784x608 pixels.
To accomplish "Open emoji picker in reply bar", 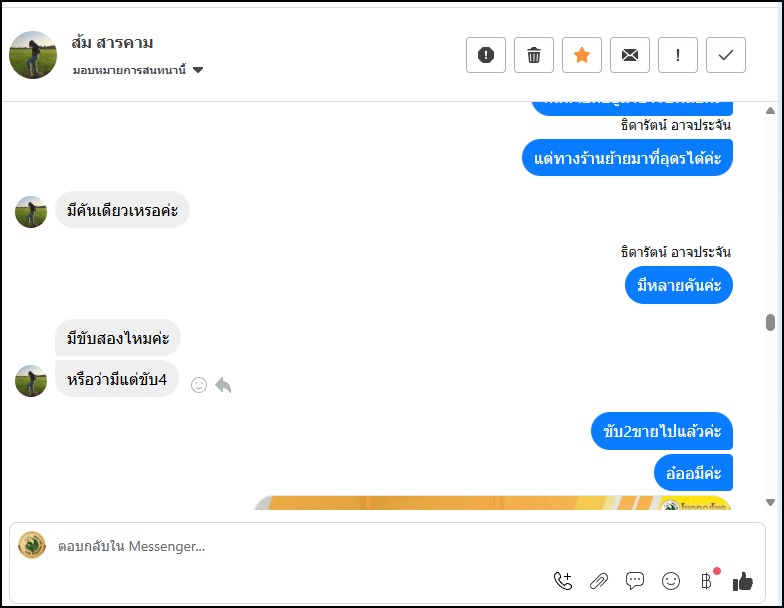I will coord(671,580).
